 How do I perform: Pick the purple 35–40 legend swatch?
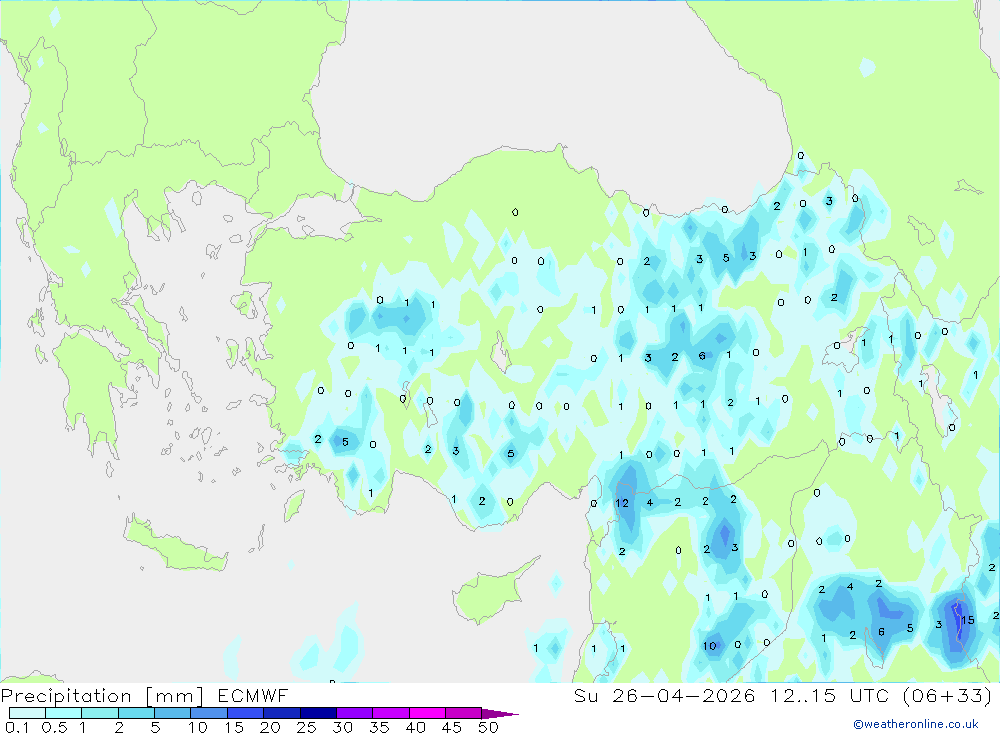pos(390,713)
